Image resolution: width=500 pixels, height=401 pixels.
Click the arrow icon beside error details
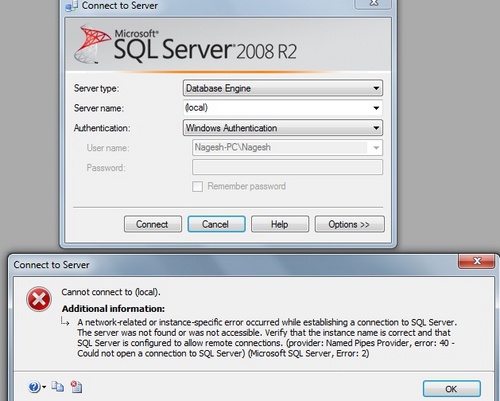click(x=65, y=322)
